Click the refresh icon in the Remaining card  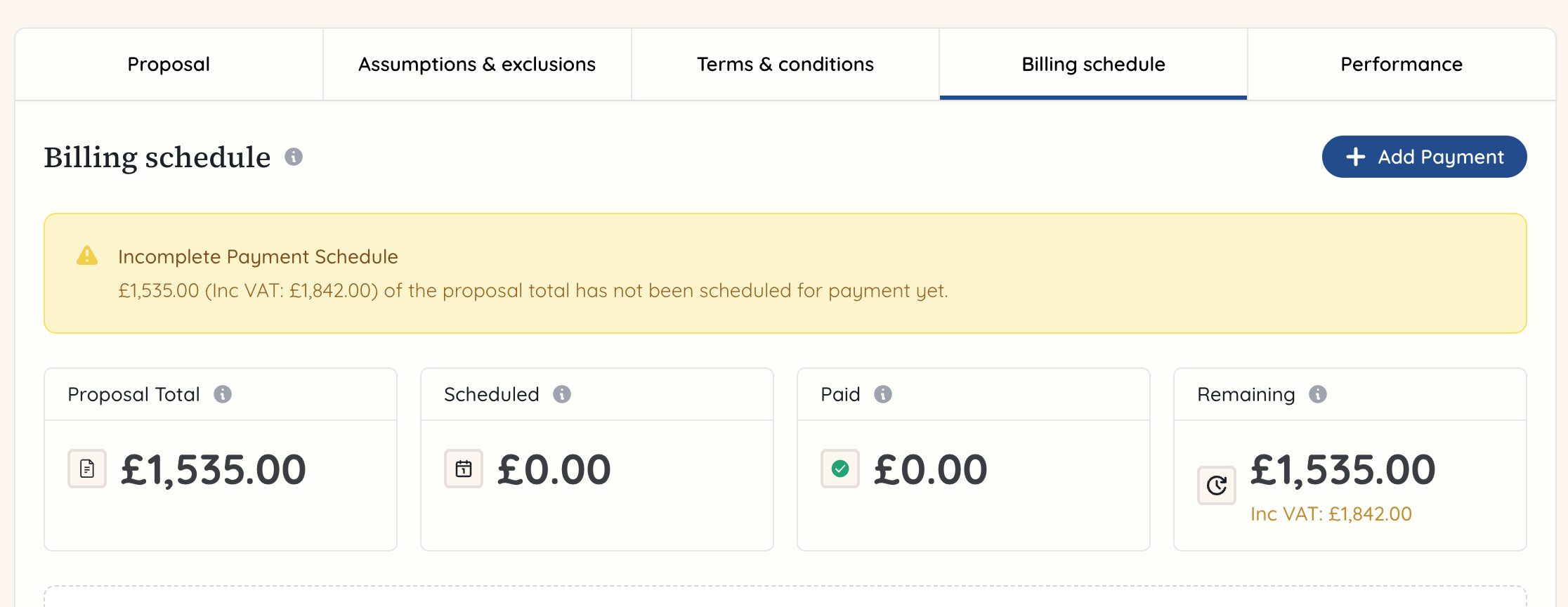coord(1216,485)
